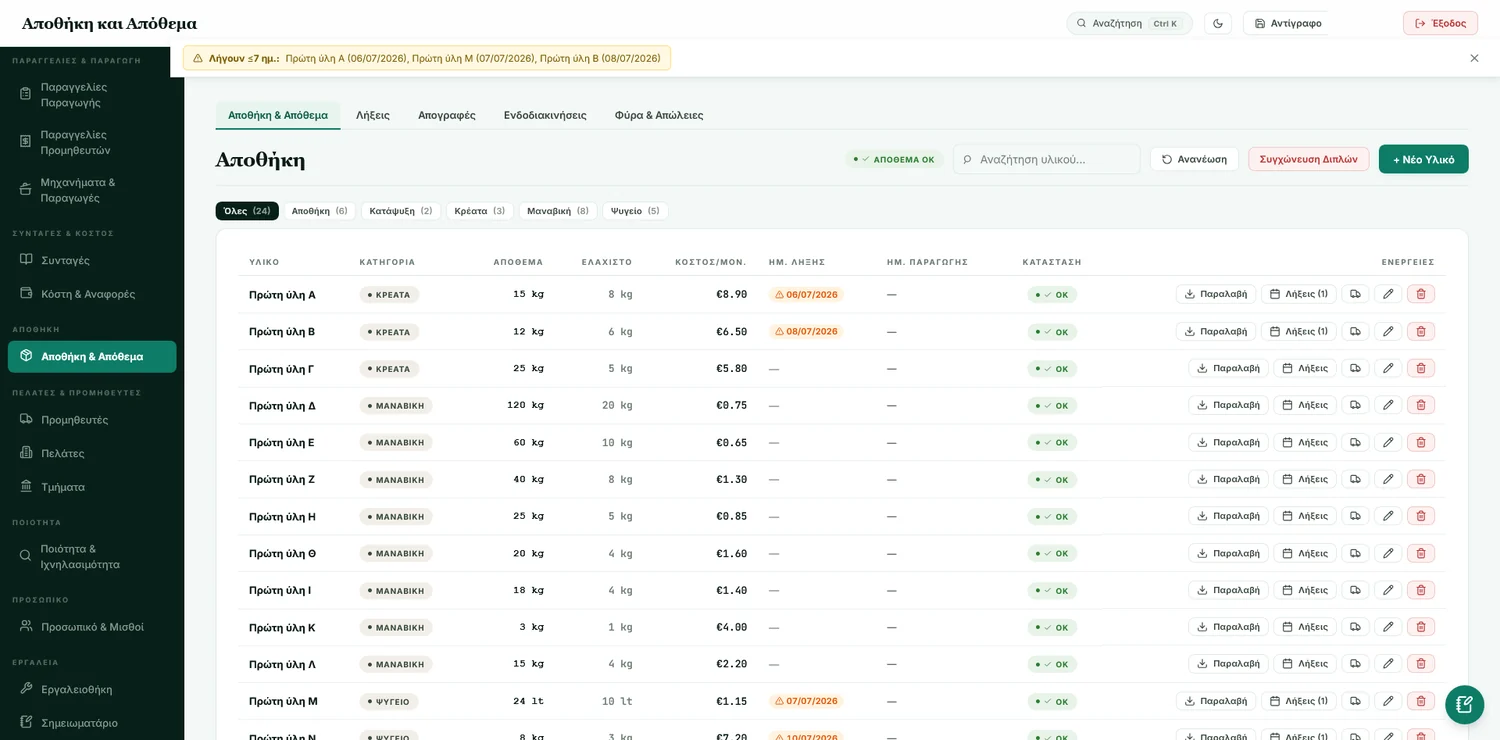
Task: Click Ανανέωση refresh button
Action: pyautogui.click(x=1194, y=159)
